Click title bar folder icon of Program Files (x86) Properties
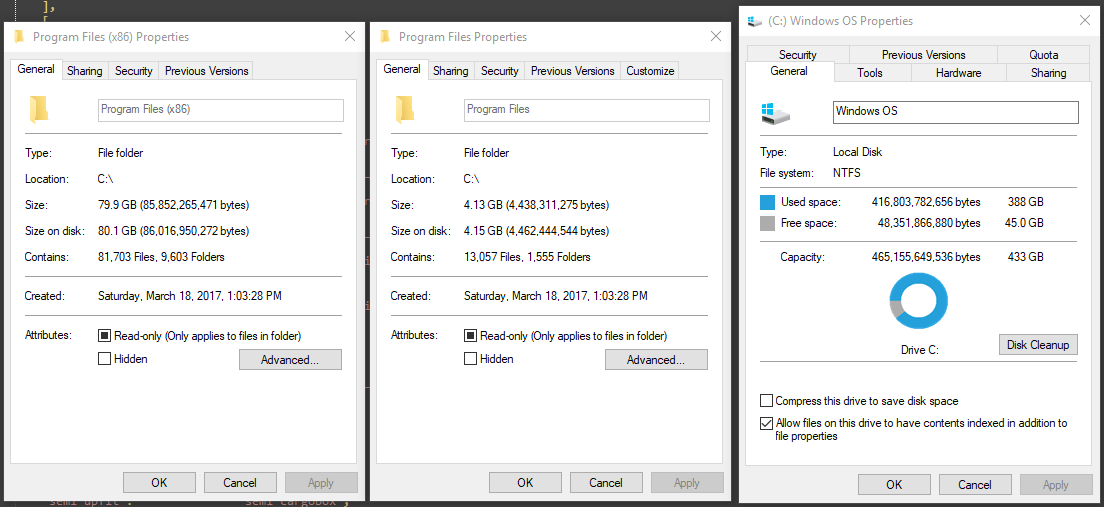 pos(19,37)
